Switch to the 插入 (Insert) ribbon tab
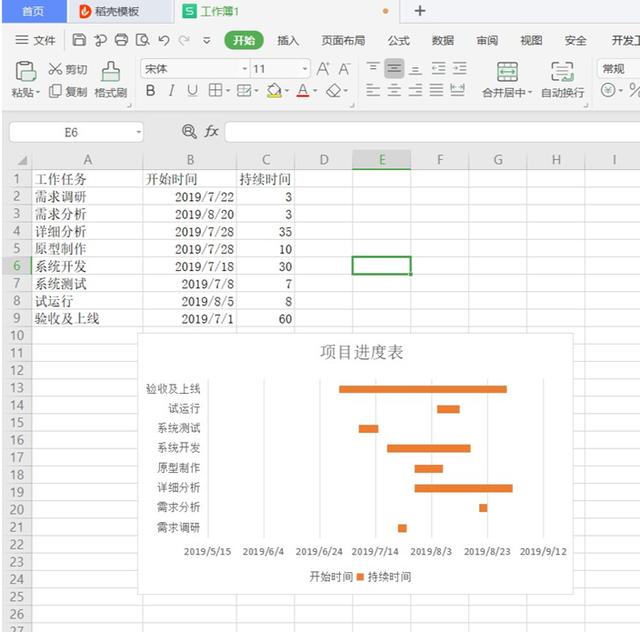 [x=288, y=40]
